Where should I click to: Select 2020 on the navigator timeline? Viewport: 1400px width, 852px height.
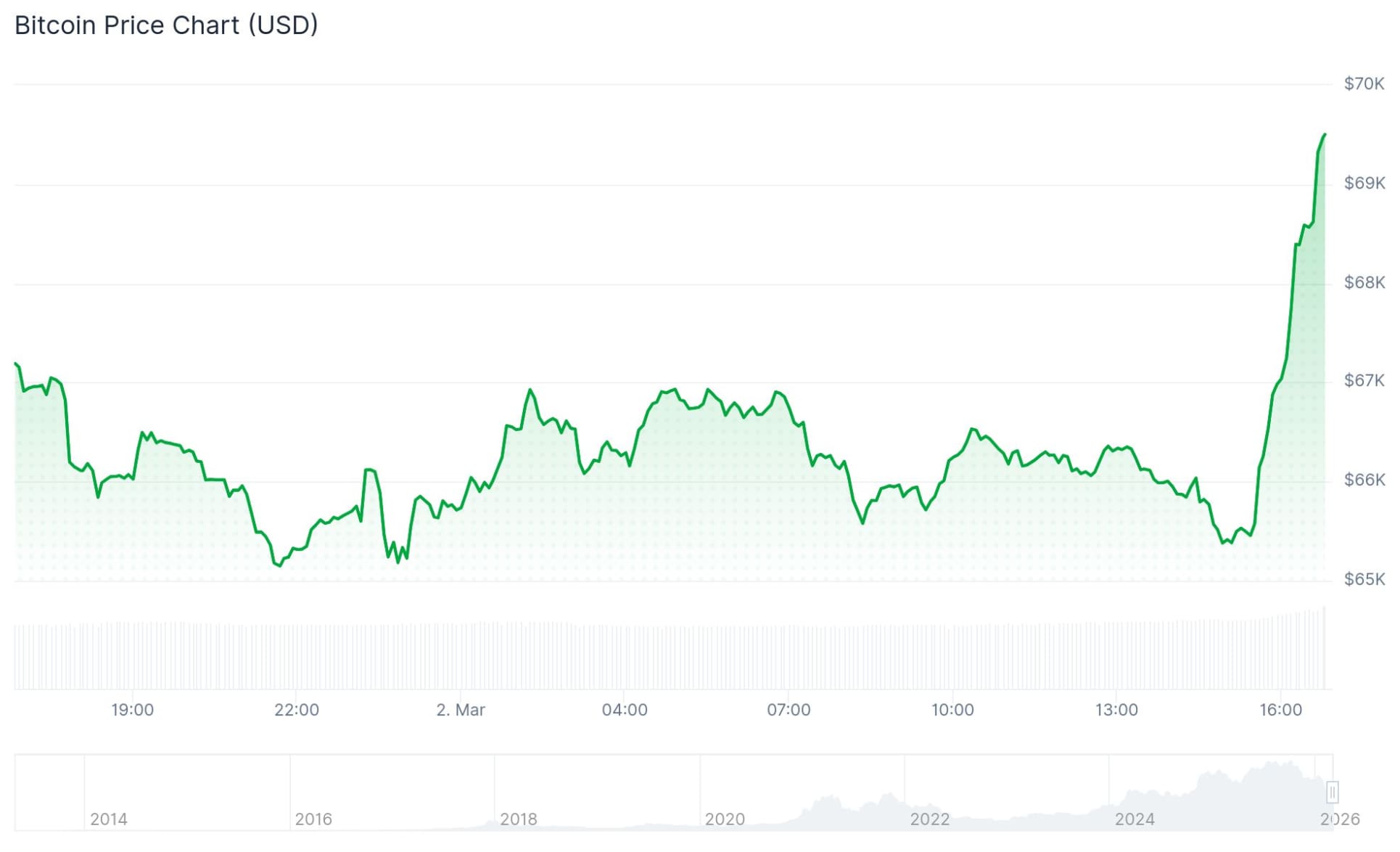click(725, 819)
